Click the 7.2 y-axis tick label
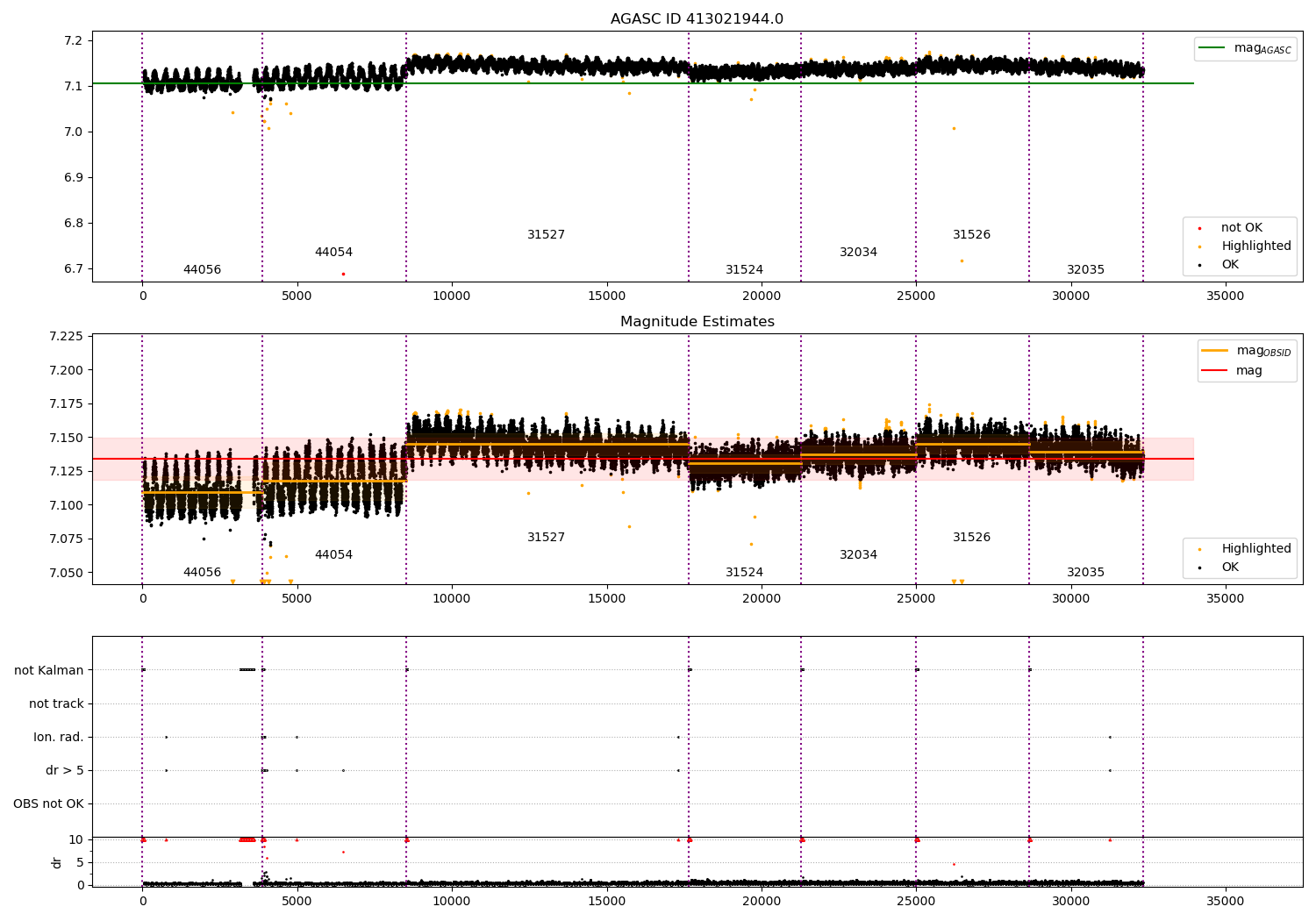This screenshot has width=1316, height=921. point(73,41)
